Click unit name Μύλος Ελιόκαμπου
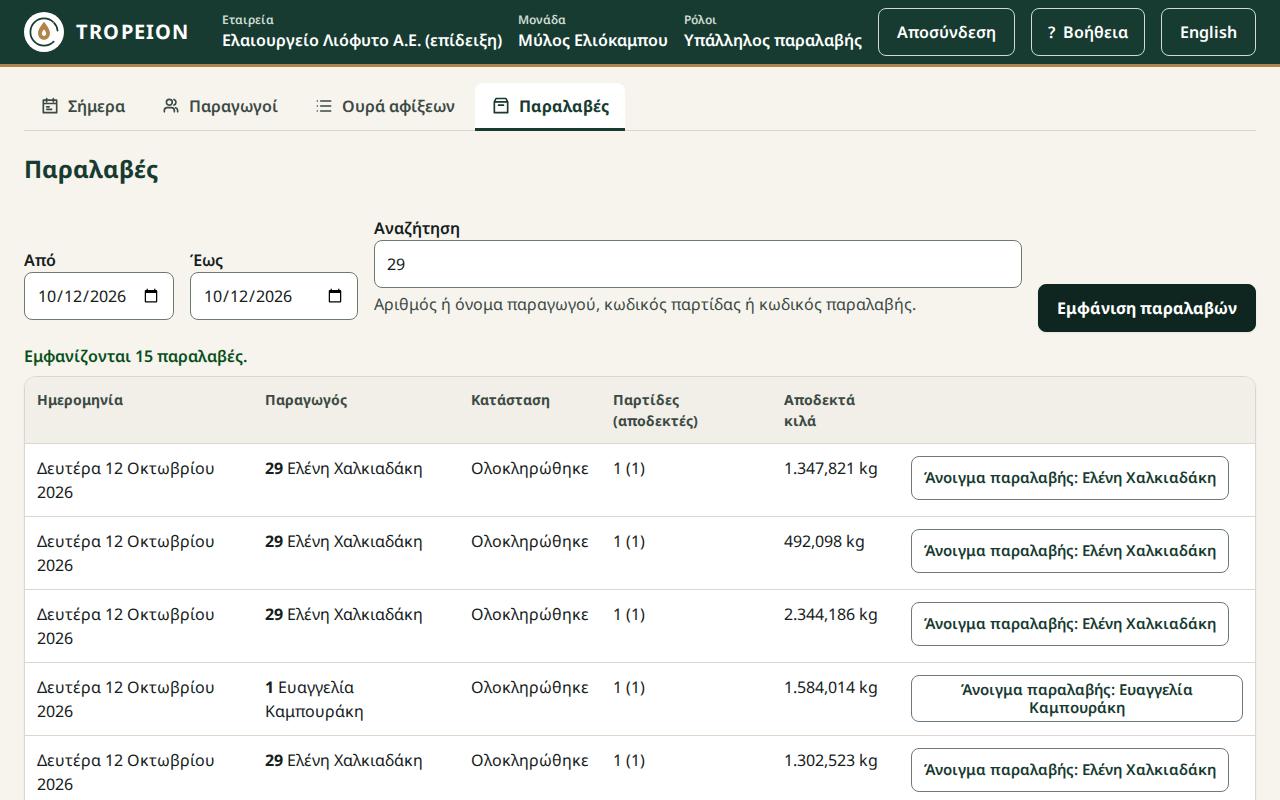Image resolution: width=1280 pixels, height=800 pixels. pos(593,41)
